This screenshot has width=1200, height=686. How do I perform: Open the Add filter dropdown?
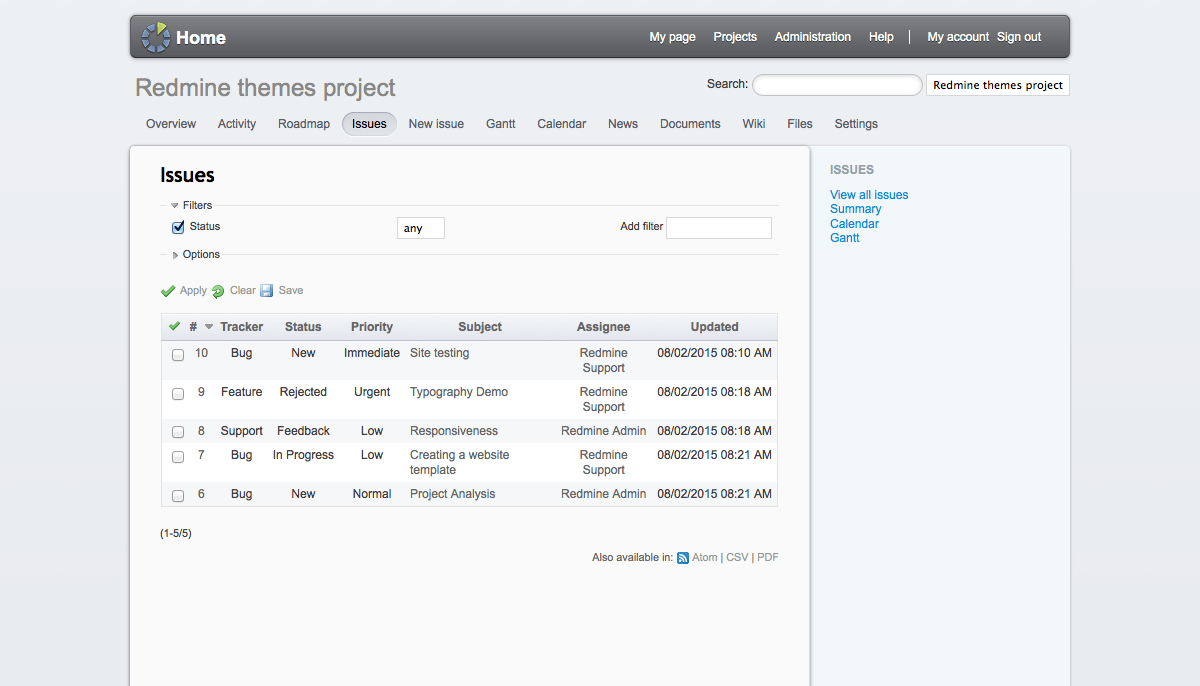[719, 228]
